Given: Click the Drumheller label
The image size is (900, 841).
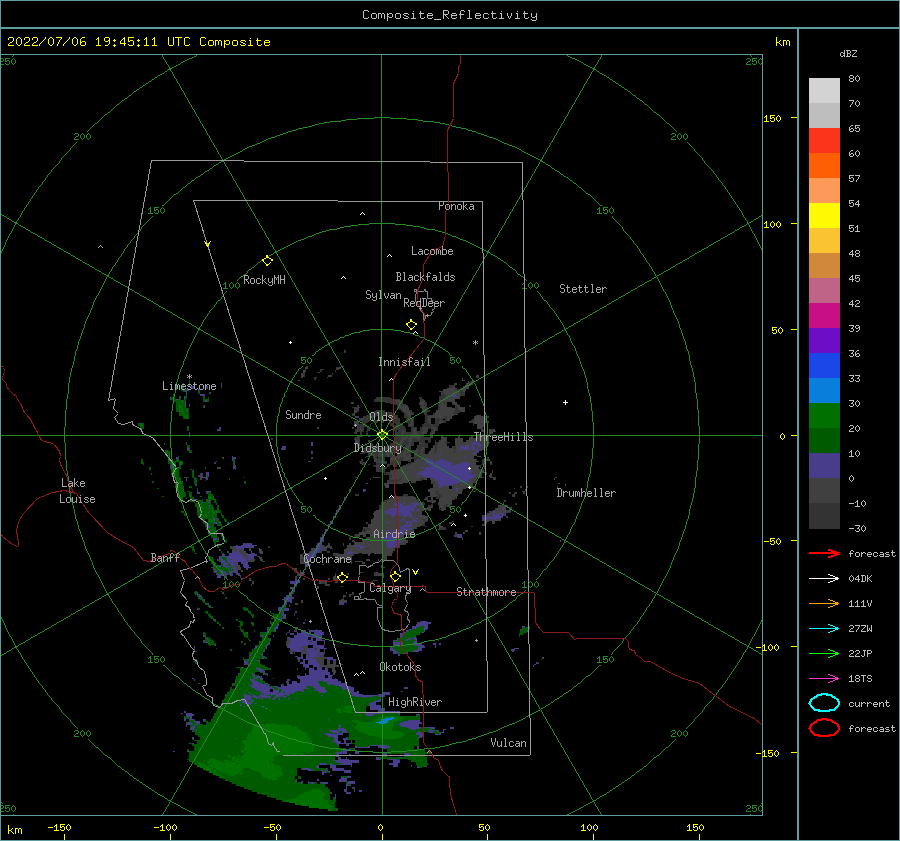Looking at the screenshot, I should (x=586, y=493).
